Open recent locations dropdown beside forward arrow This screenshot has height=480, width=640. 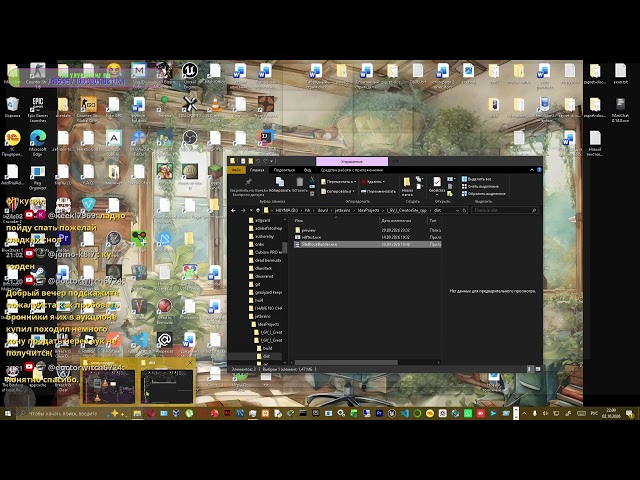pos(251,211)
